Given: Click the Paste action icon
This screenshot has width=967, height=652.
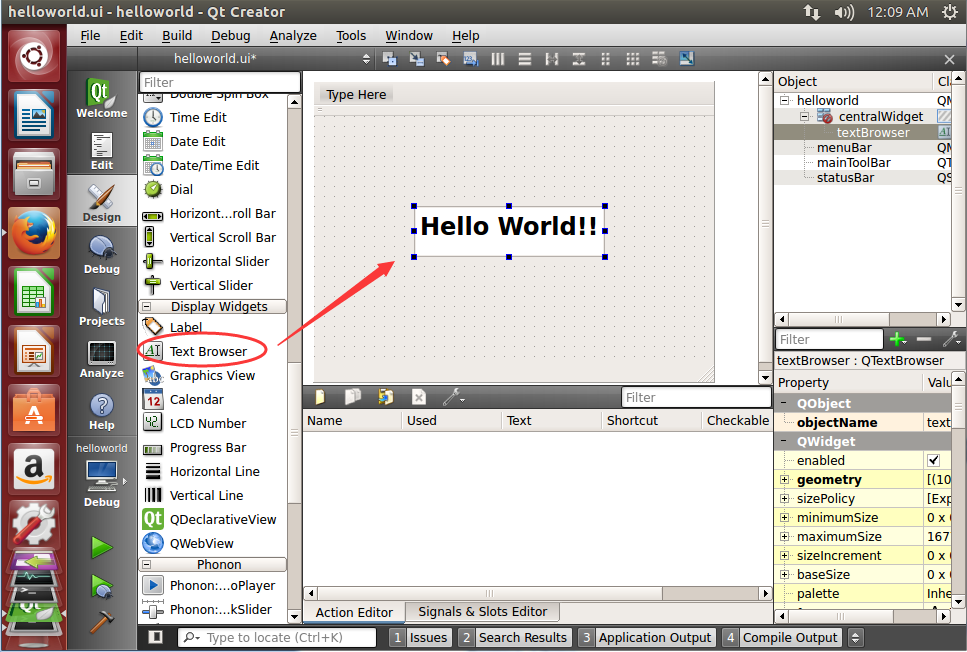Looking at the screenshot, I should 386,397.
